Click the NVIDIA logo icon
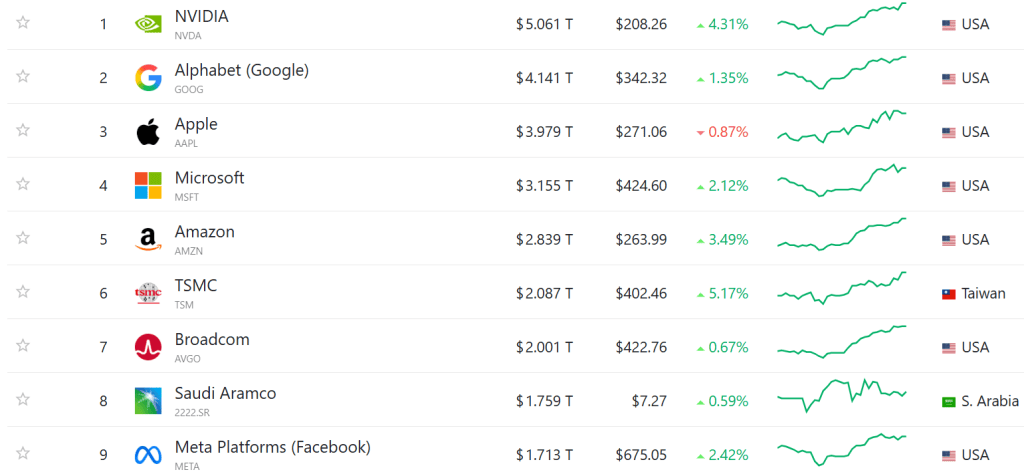 pos(148,24)
